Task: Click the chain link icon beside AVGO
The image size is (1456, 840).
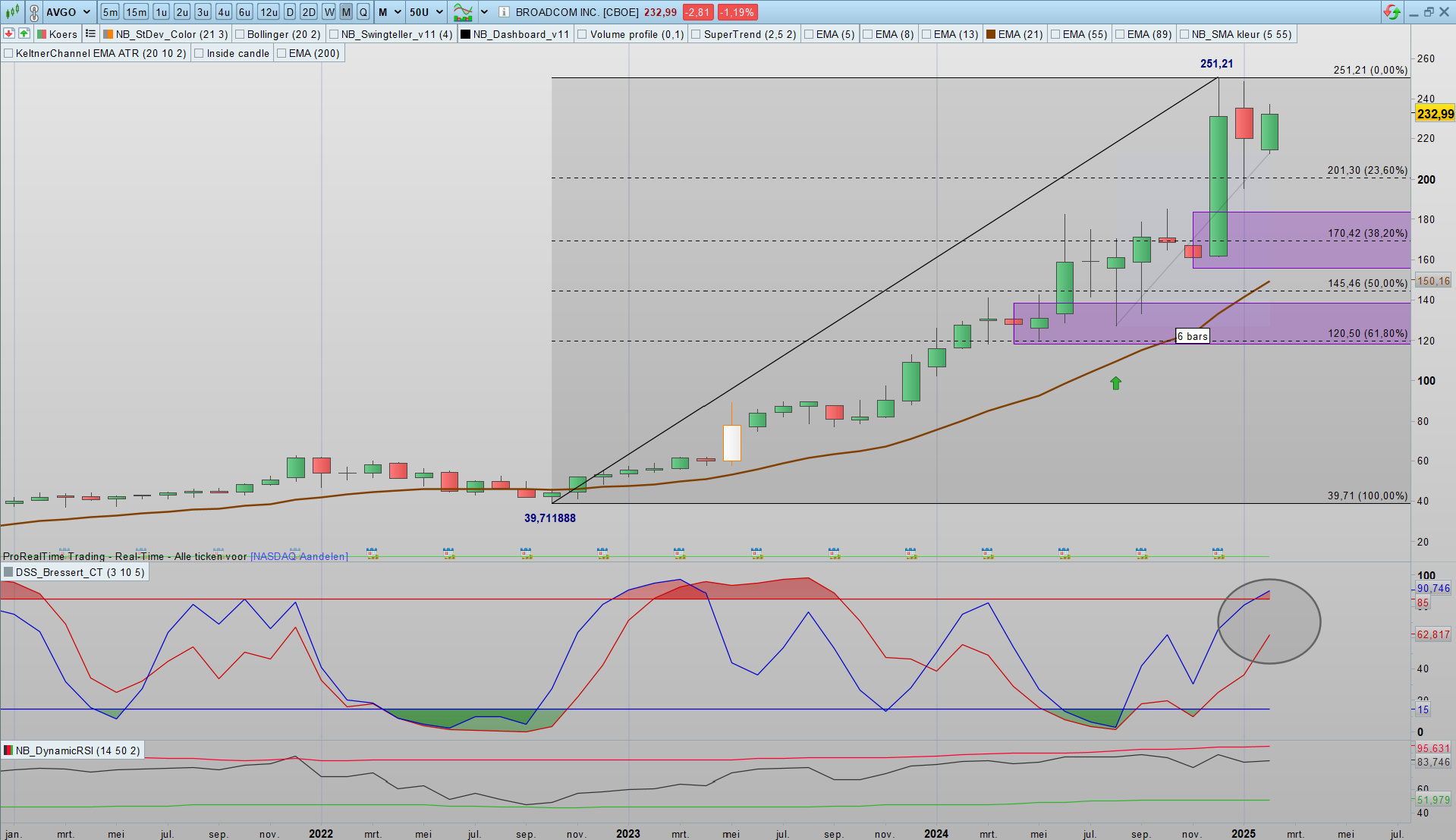Action: pos(34,12)
